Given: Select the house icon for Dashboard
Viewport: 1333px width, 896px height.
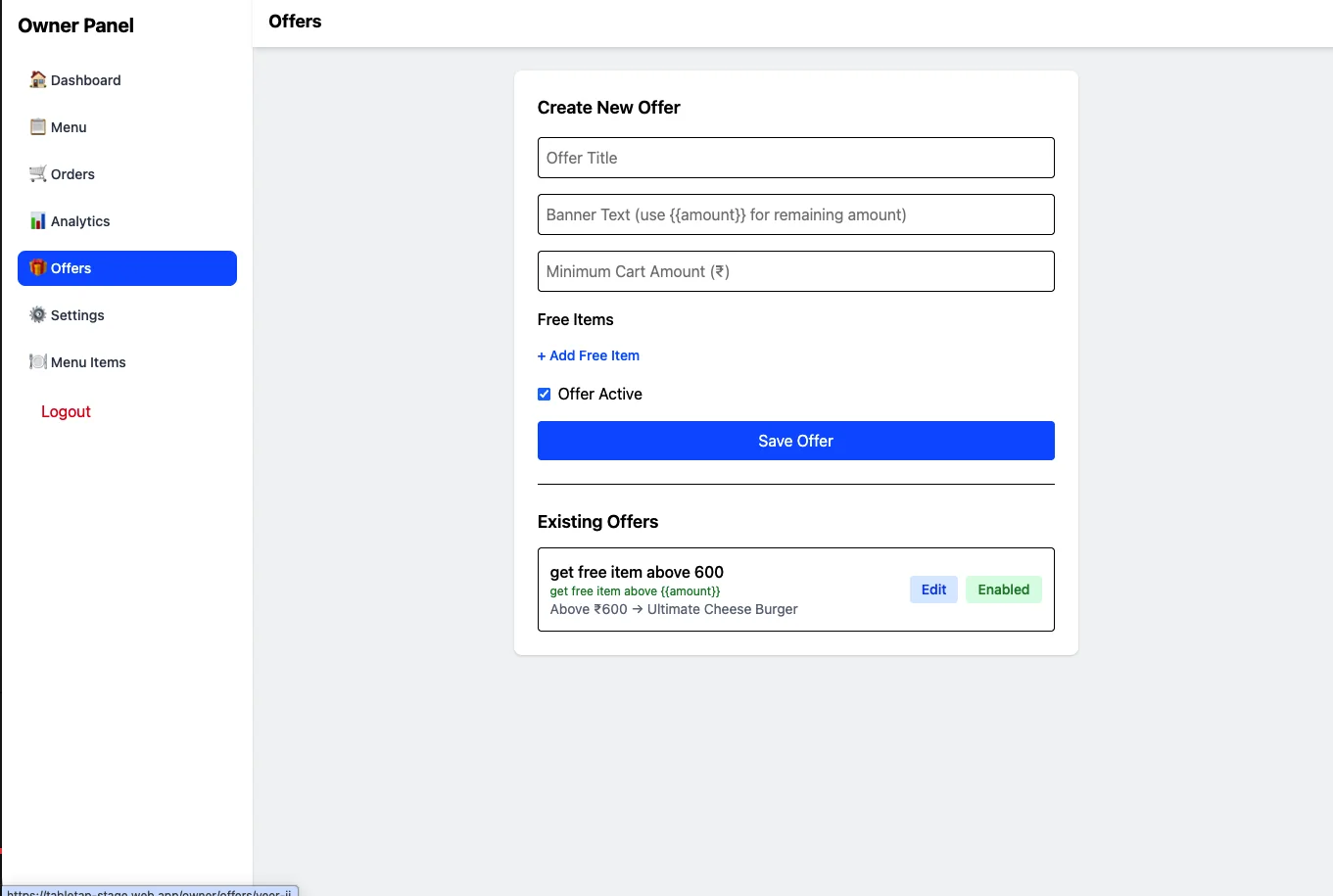Looking at the screenshot, I should coord(37,79).
